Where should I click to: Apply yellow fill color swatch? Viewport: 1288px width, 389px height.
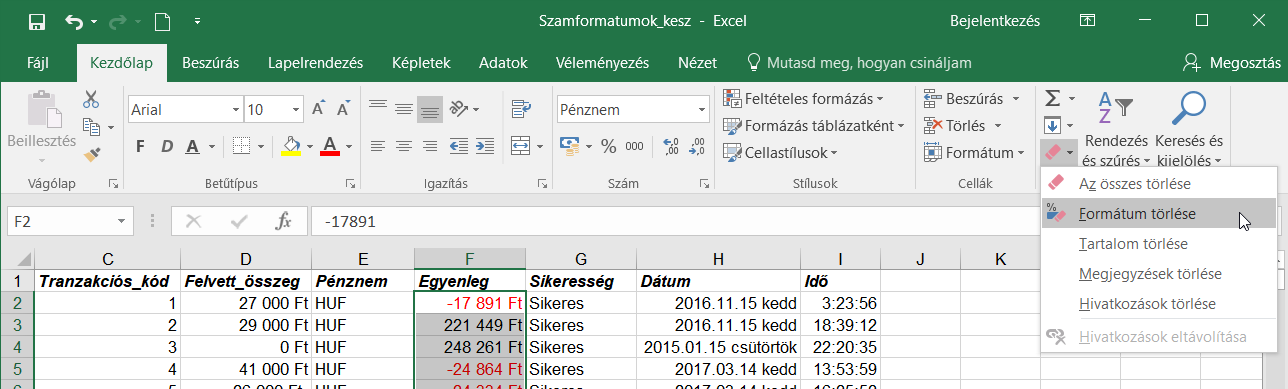coord(291,146)
